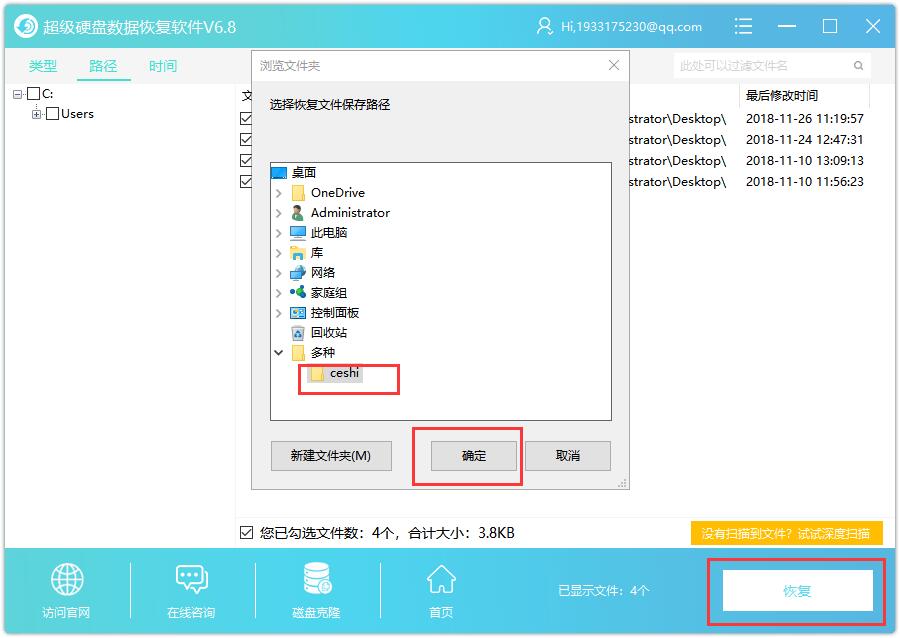Toggle the 您已勾选文件数 checkbox
Viewport: 900px width, 638px height.
point(247,533)
